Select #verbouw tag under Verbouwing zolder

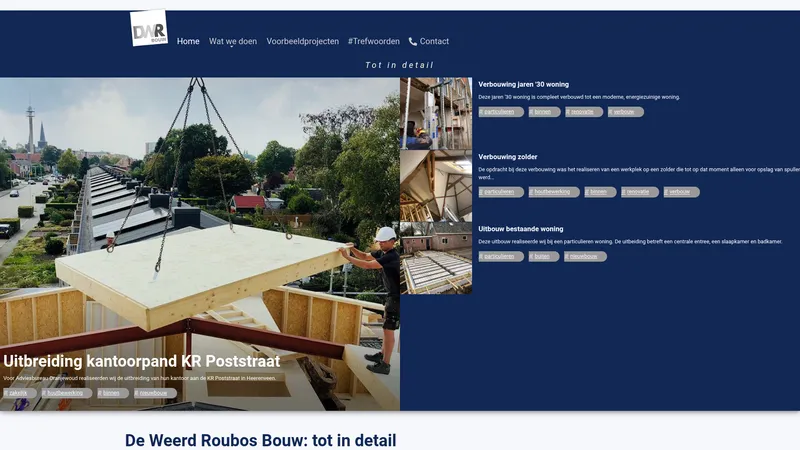click(681, 192)
